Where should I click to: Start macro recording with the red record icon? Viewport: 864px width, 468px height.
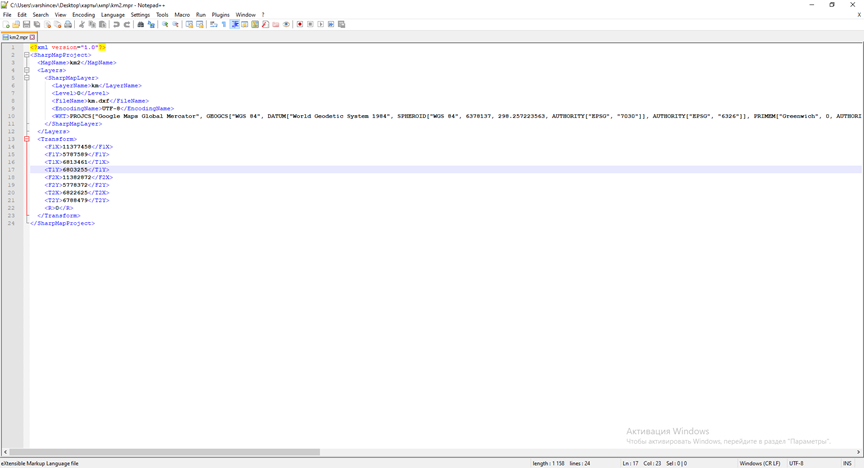click(299, 24)
